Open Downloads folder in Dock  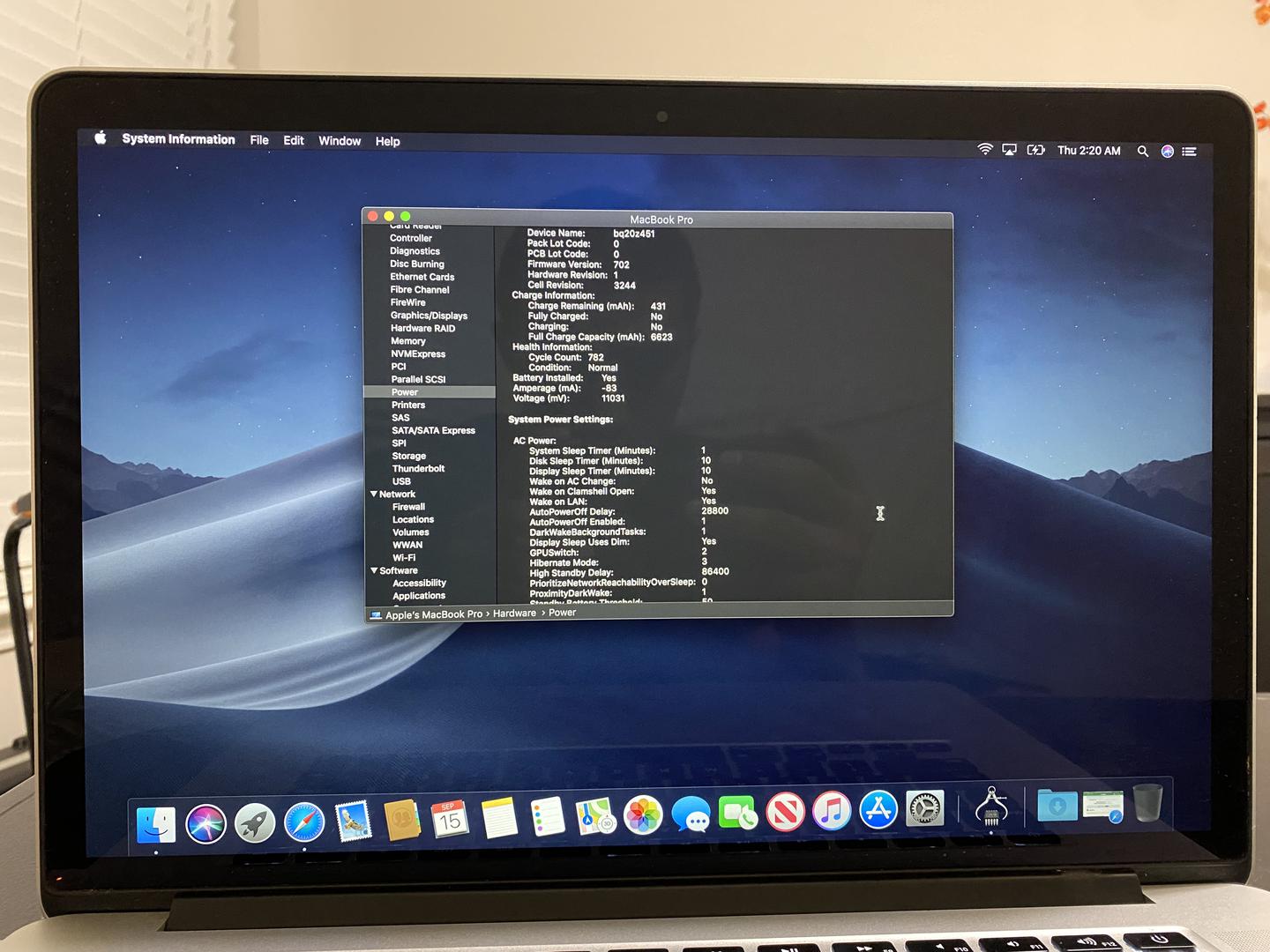(x=1057, y=805)
